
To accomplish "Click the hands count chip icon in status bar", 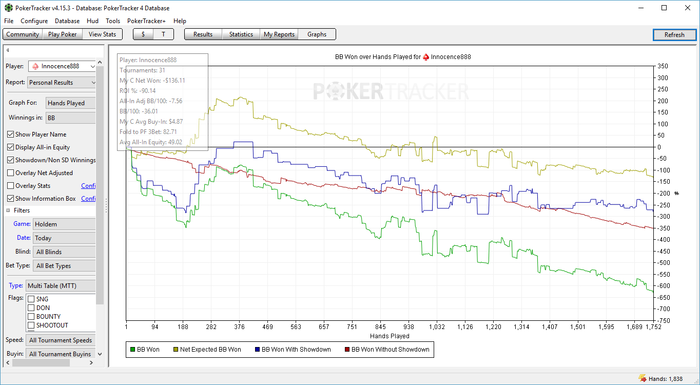I will point(642,378).
